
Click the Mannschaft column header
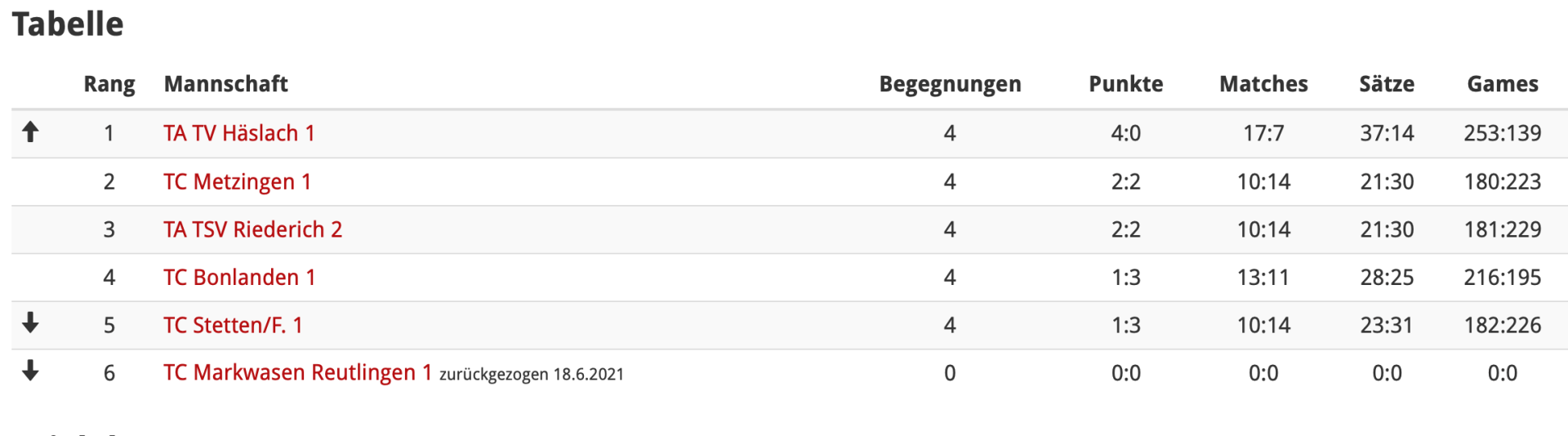(x=225, y=84)
